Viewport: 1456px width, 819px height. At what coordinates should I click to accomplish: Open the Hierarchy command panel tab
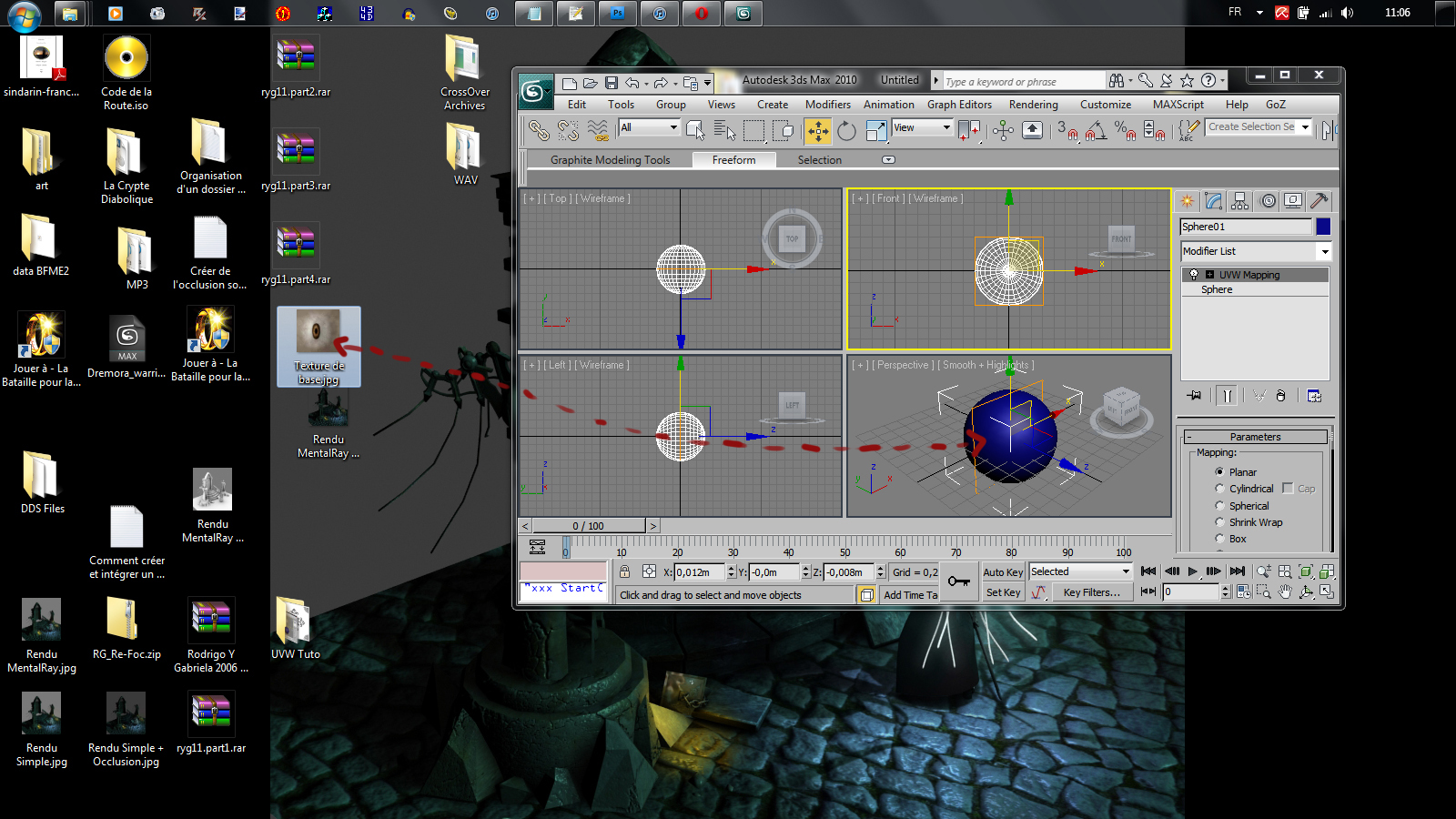click(1239, 200)
